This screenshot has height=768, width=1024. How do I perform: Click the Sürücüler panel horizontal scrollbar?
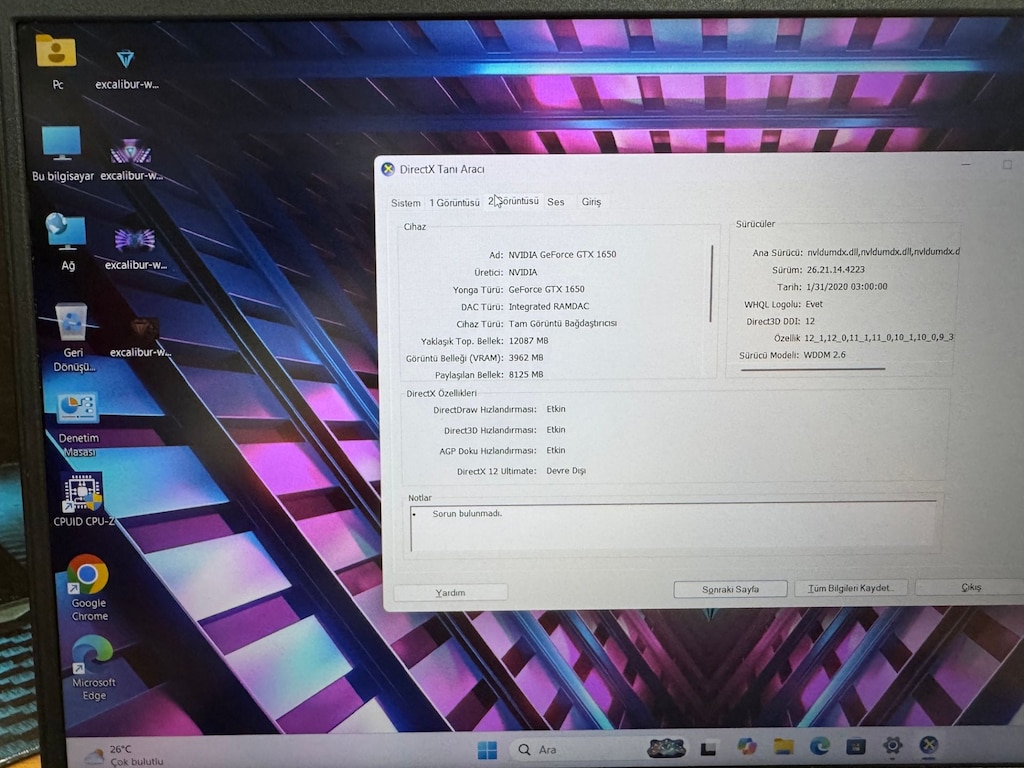pyautogui.click(x=813, y=369)
